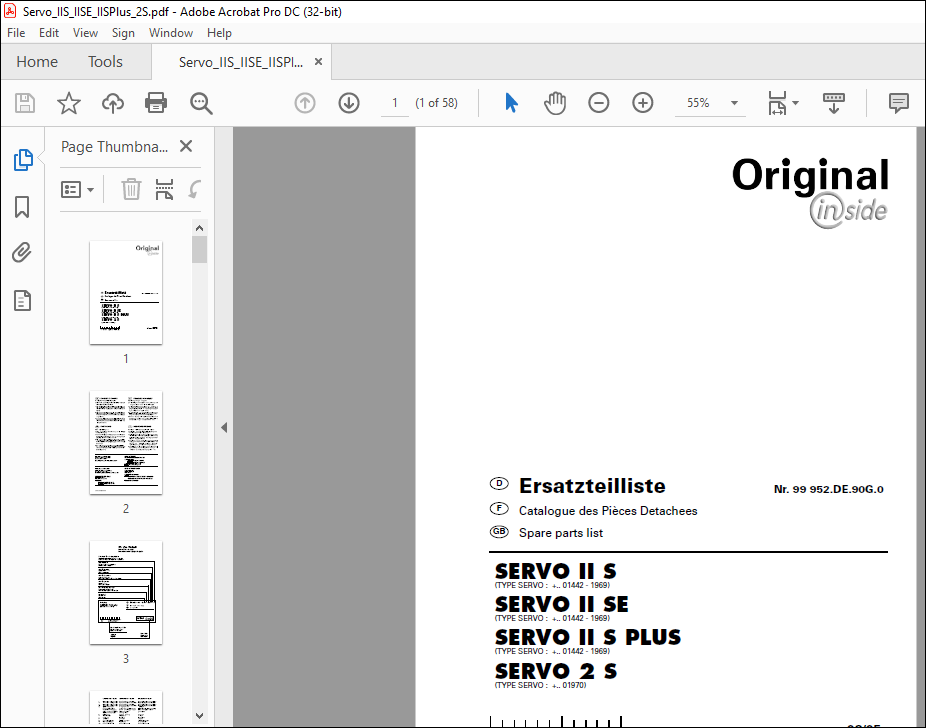Print the document with printer icon
Screen dimensions: 926x728
coord(156,103)
